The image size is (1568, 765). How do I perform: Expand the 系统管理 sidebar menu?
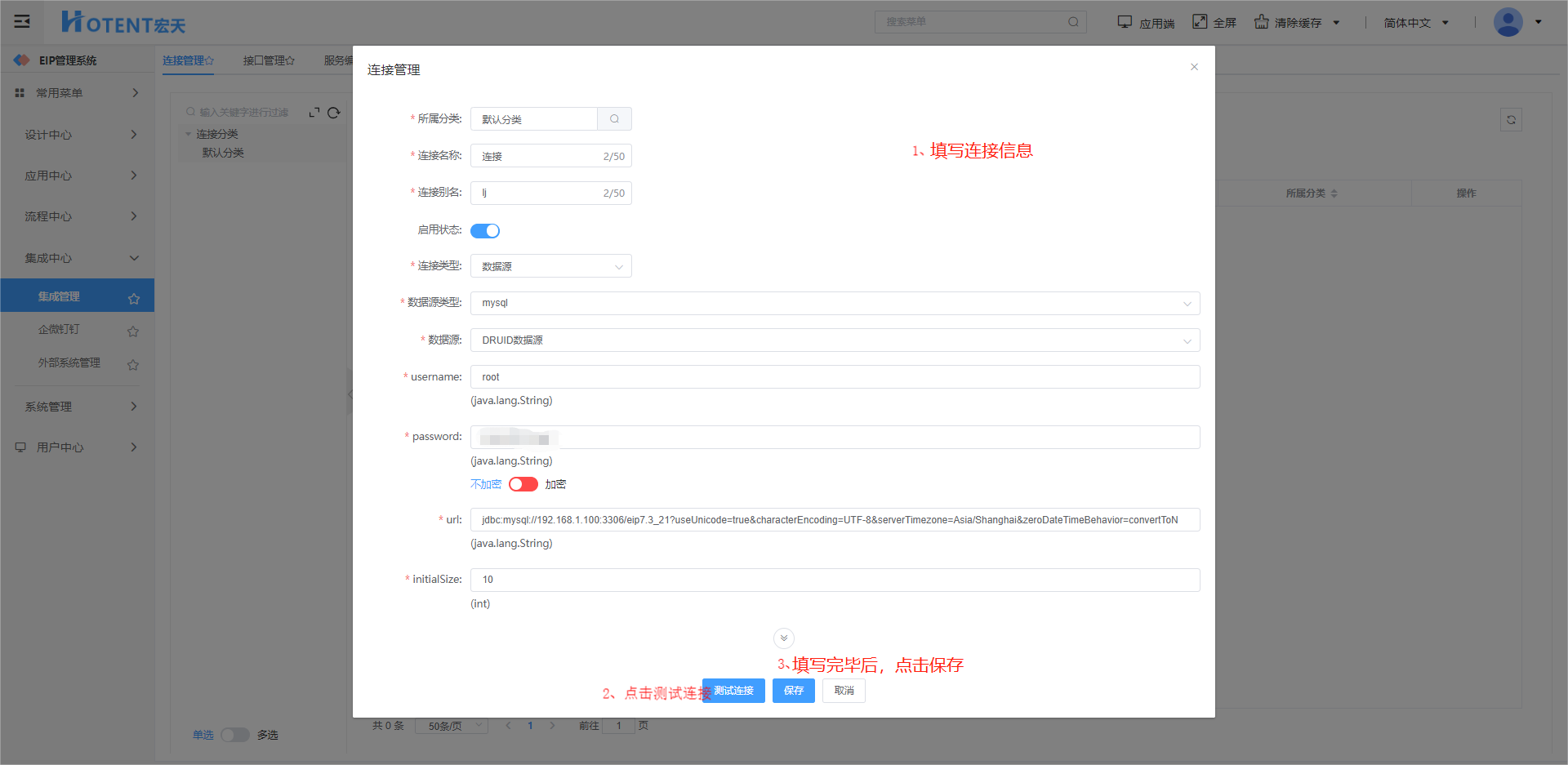coord(77,407)
